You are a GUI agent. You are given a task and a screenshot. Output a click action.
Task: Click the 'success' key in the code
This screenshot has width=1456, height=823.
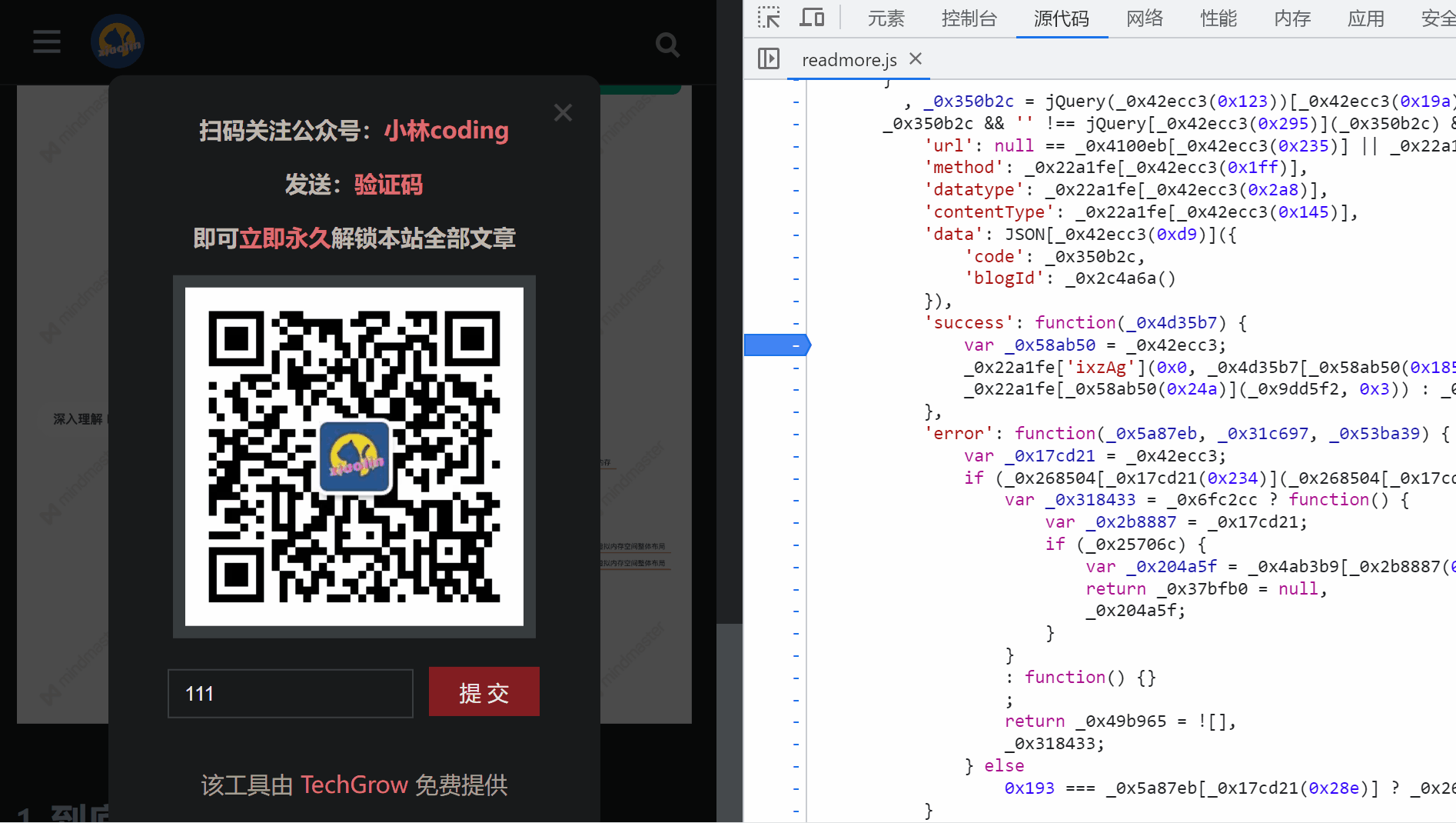[x=969, y=323]
